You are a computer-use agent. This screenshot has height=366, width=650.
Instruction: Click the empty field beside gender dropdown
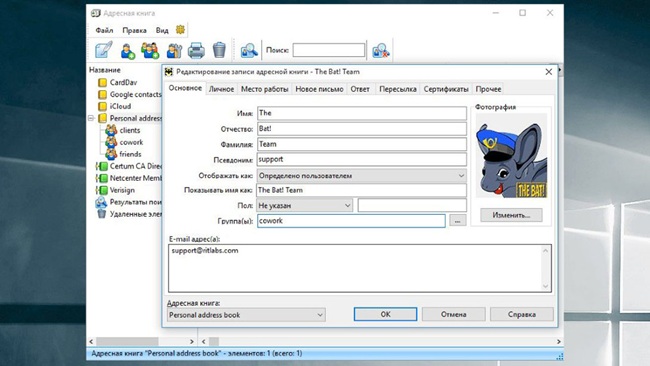412,205
